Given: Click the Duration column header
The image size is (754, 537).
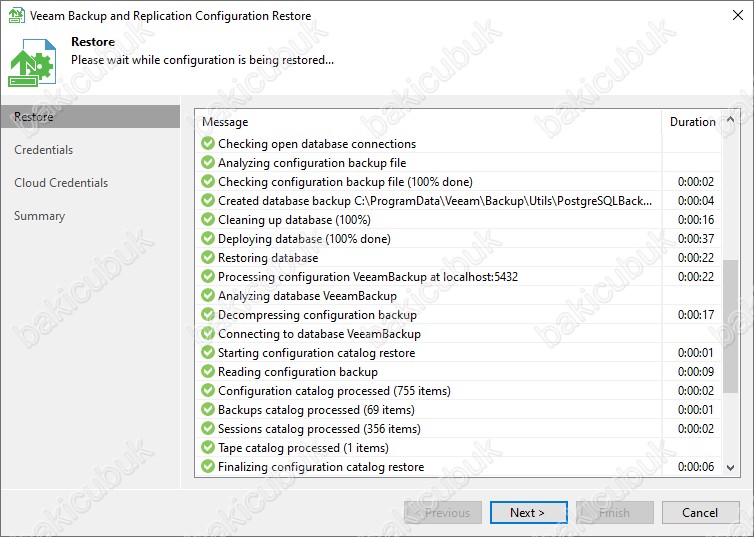Looking at the screenshot, I should pyautogui.click(x=692, y=122).
